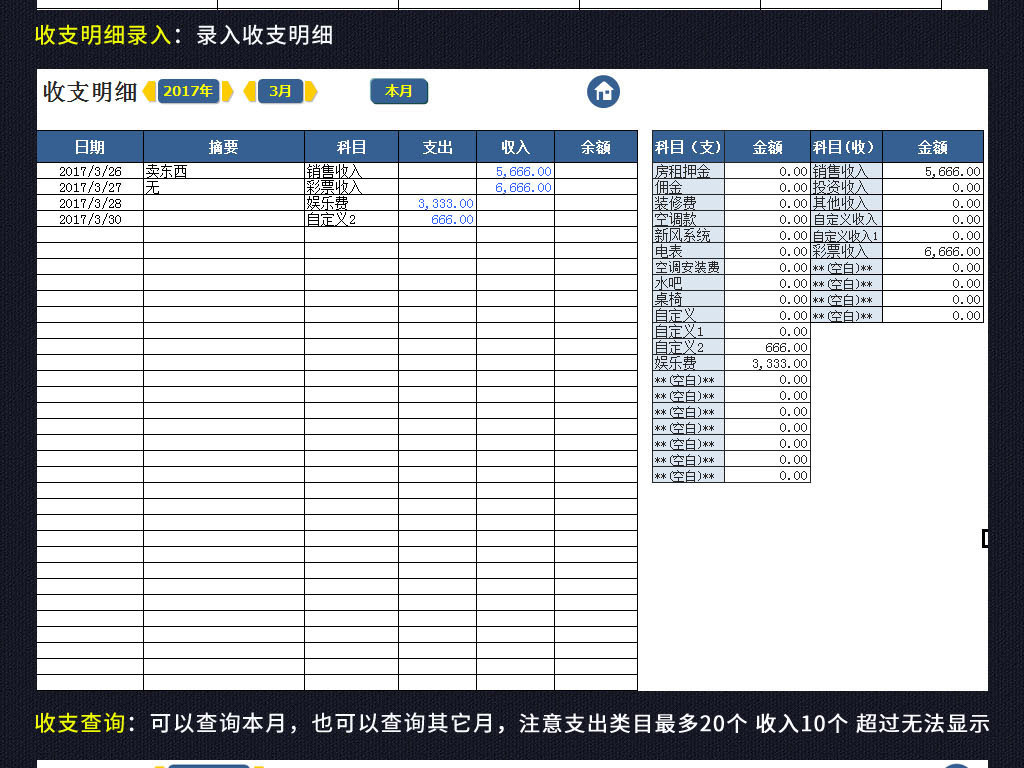
Task: Click 空调安装费 expense category
Action: pyautogui.click(x=688, y=267)
